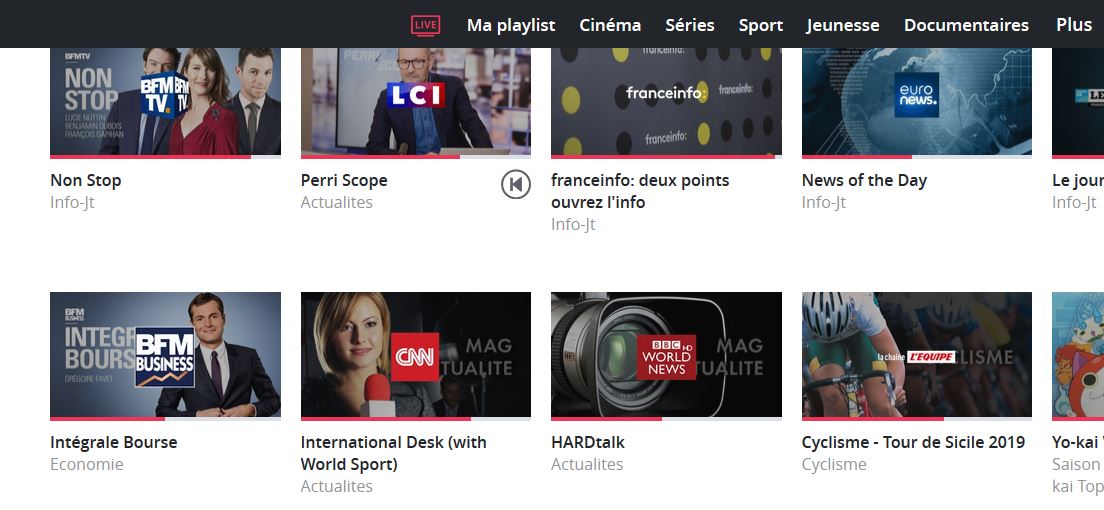Screen dimensions: 1104x510
Task: Open the BFM TV Non Stop thumbnail
Action: (x=165, y=101)
